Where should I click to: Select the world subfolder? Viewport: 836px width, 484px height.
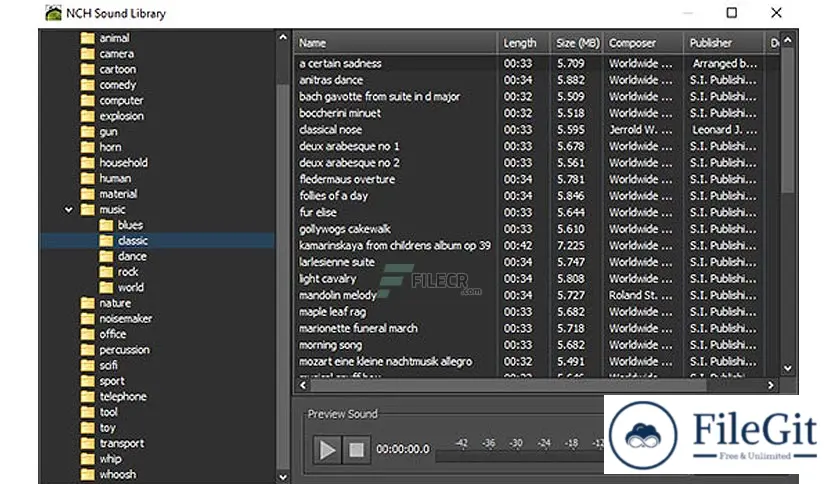(122, 287)
